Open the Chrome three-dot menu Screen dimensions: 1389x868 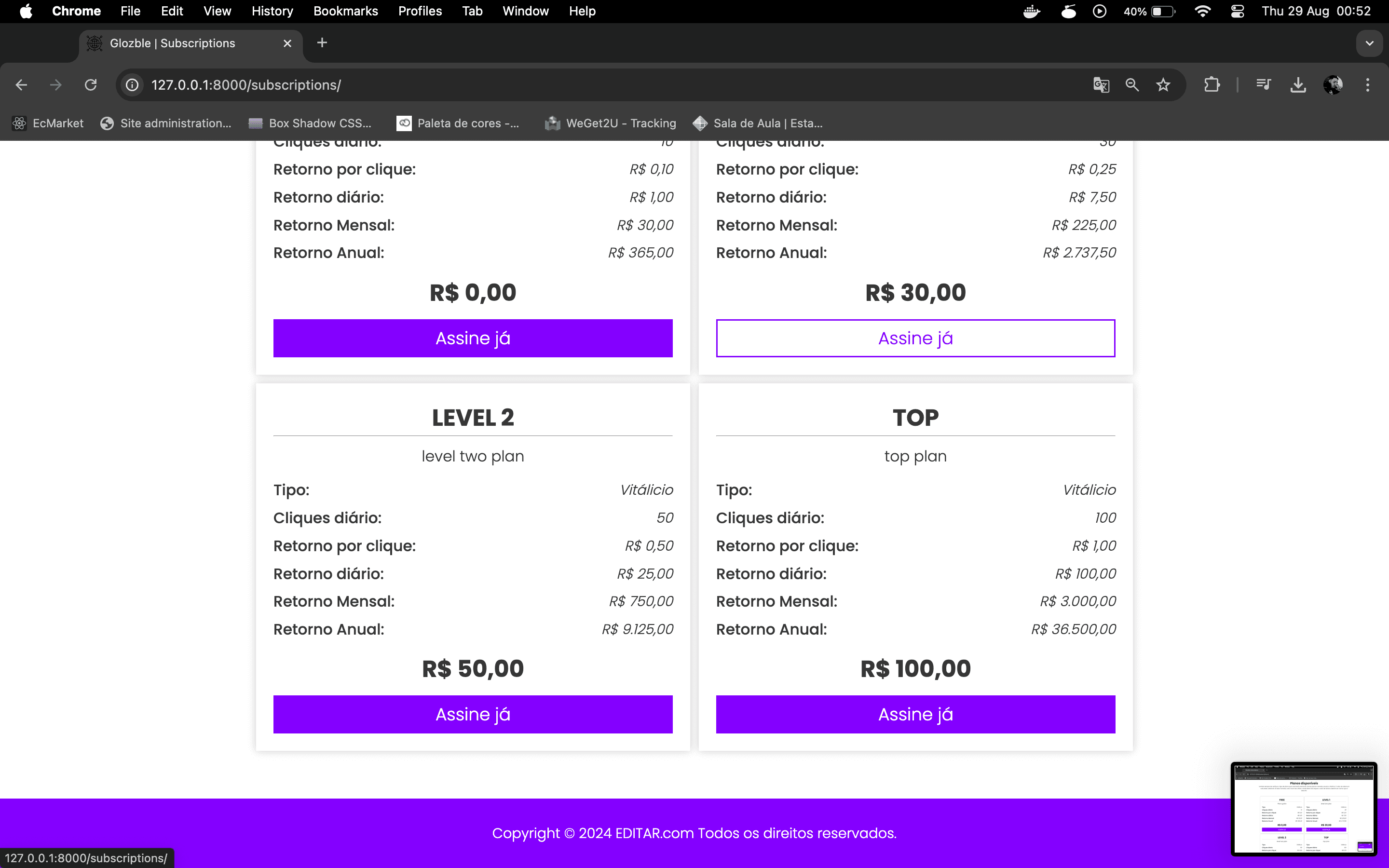click(x=1368, y=85)
